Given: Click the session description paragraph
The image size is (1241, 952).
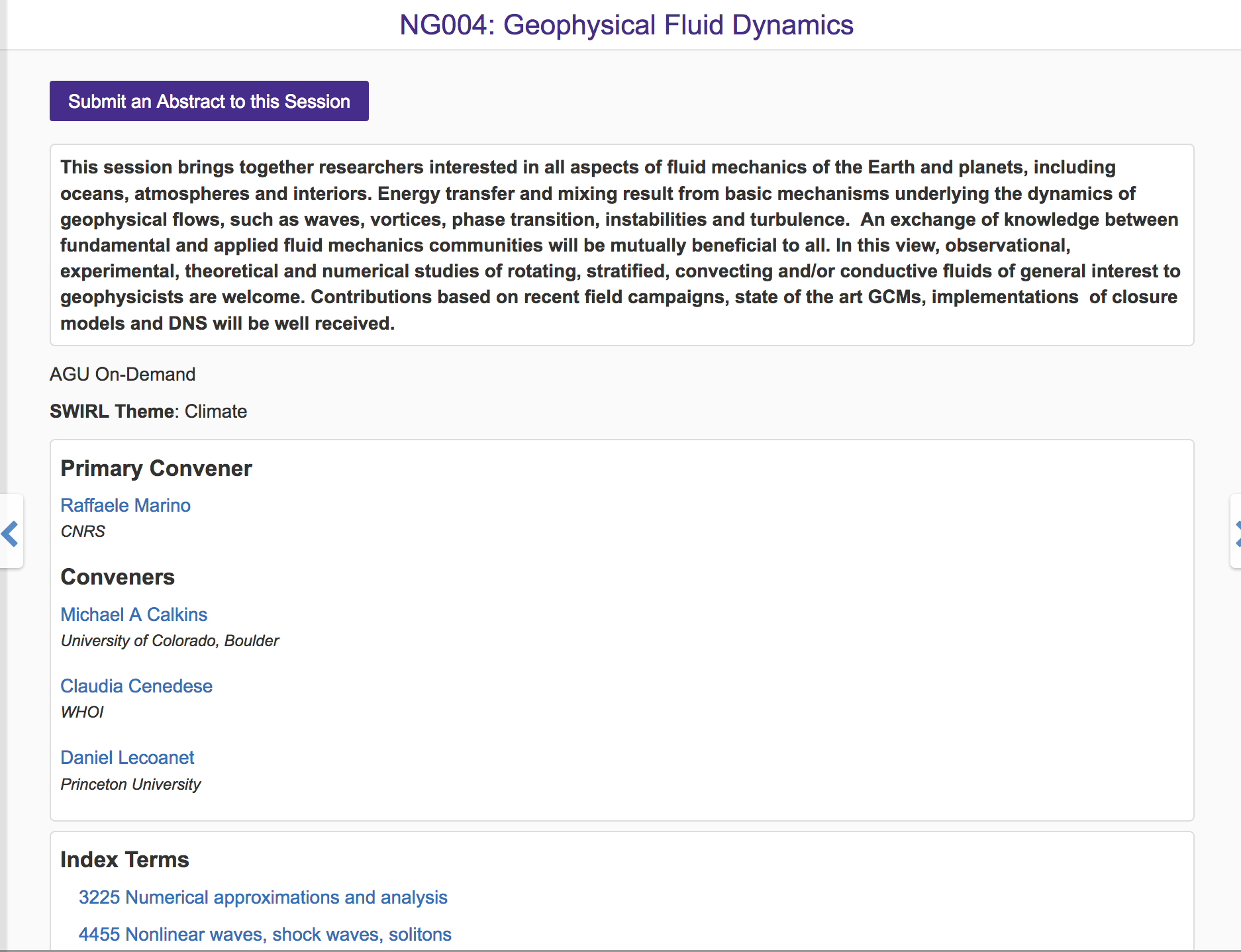Looking at the screenshot, I should (x=621, y=245).
